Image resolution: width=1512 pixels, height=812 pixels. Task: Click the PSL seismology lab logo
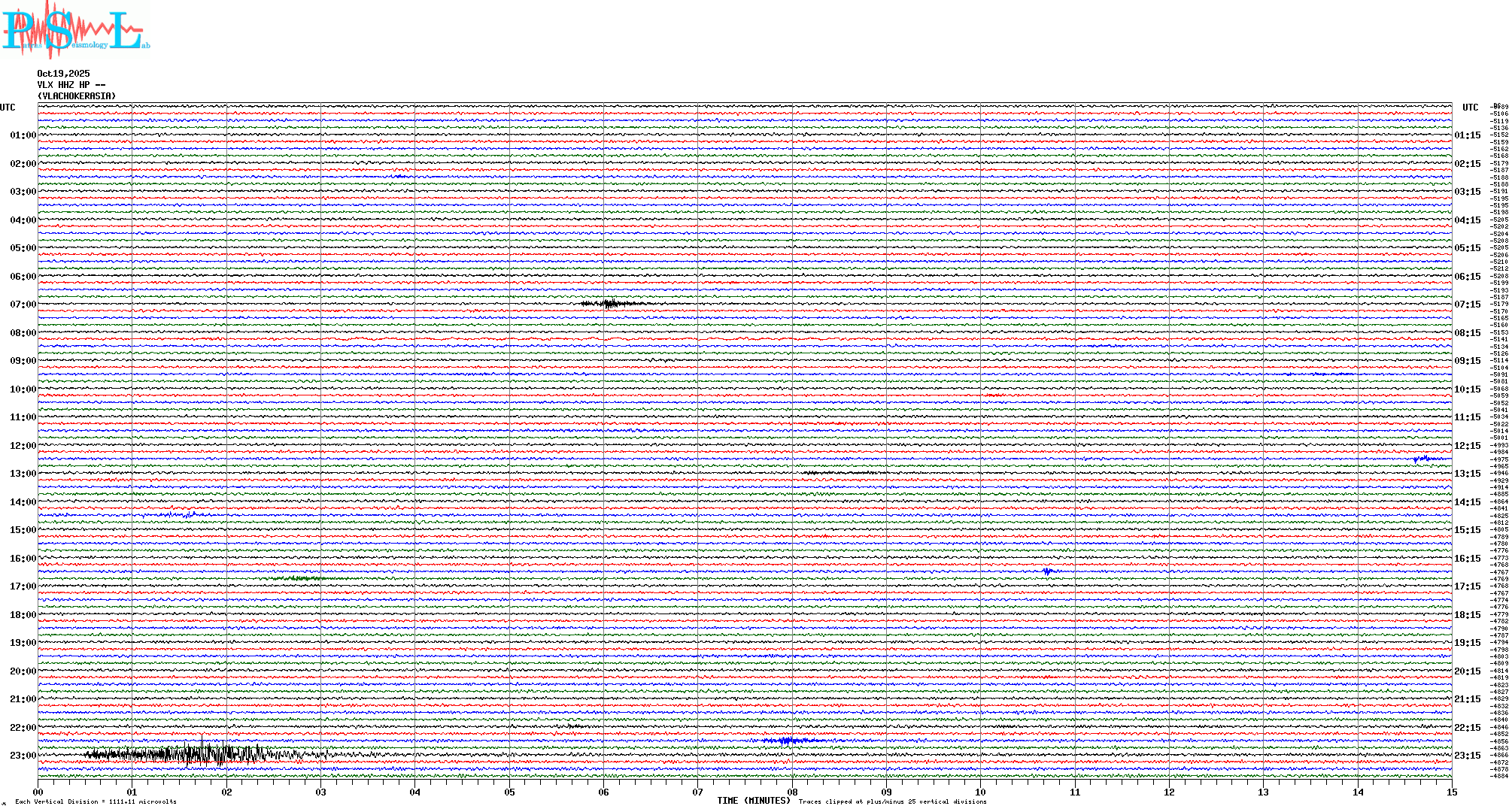pos(74,30)
